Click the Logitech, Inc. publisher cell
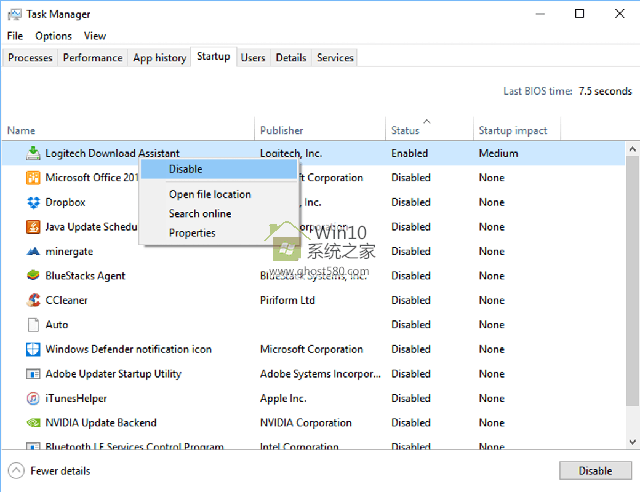This screenshot has height=492, width=640. (291, 153)
